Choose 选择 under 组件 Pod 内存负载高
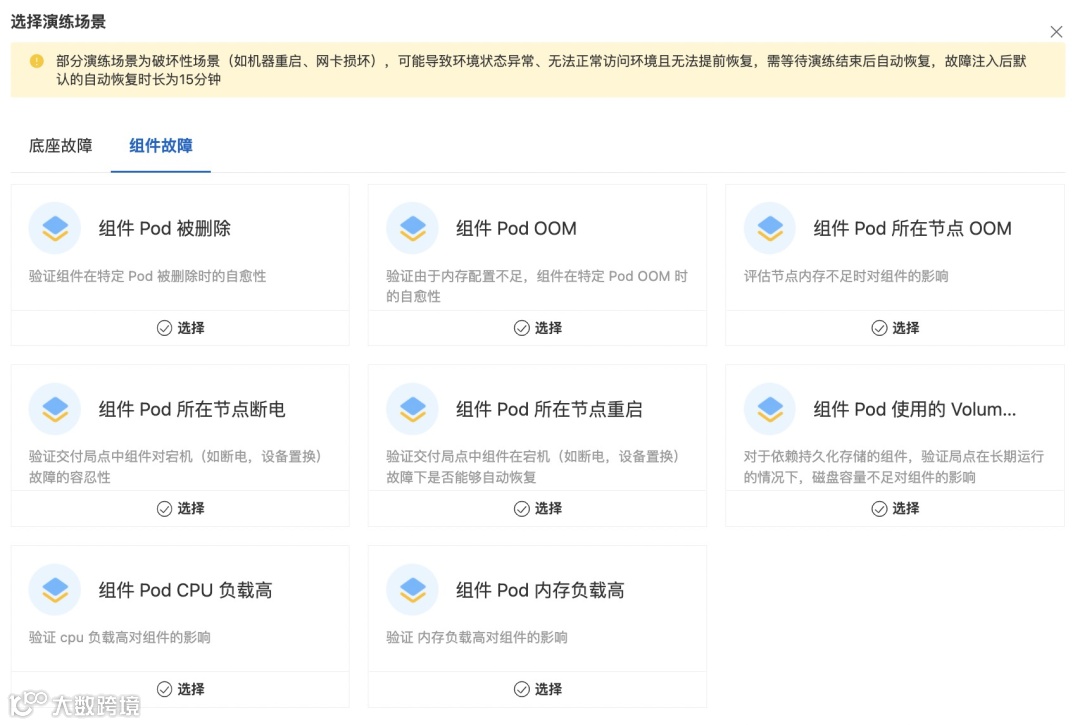 (x=538, y=689)
